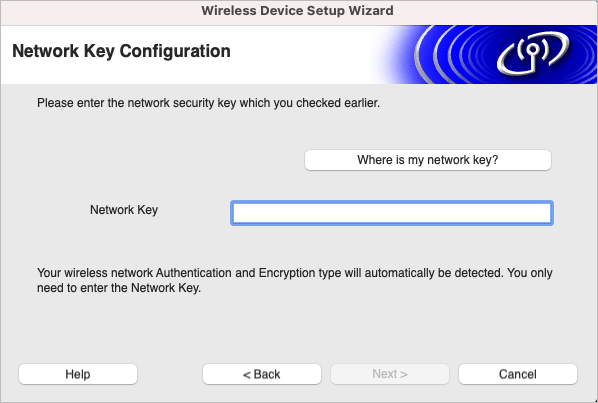This screenshot has width=598, height=403.
Task: Click the empty space between Help and Back
Action: pyautogui.click(x=170, y=374)
